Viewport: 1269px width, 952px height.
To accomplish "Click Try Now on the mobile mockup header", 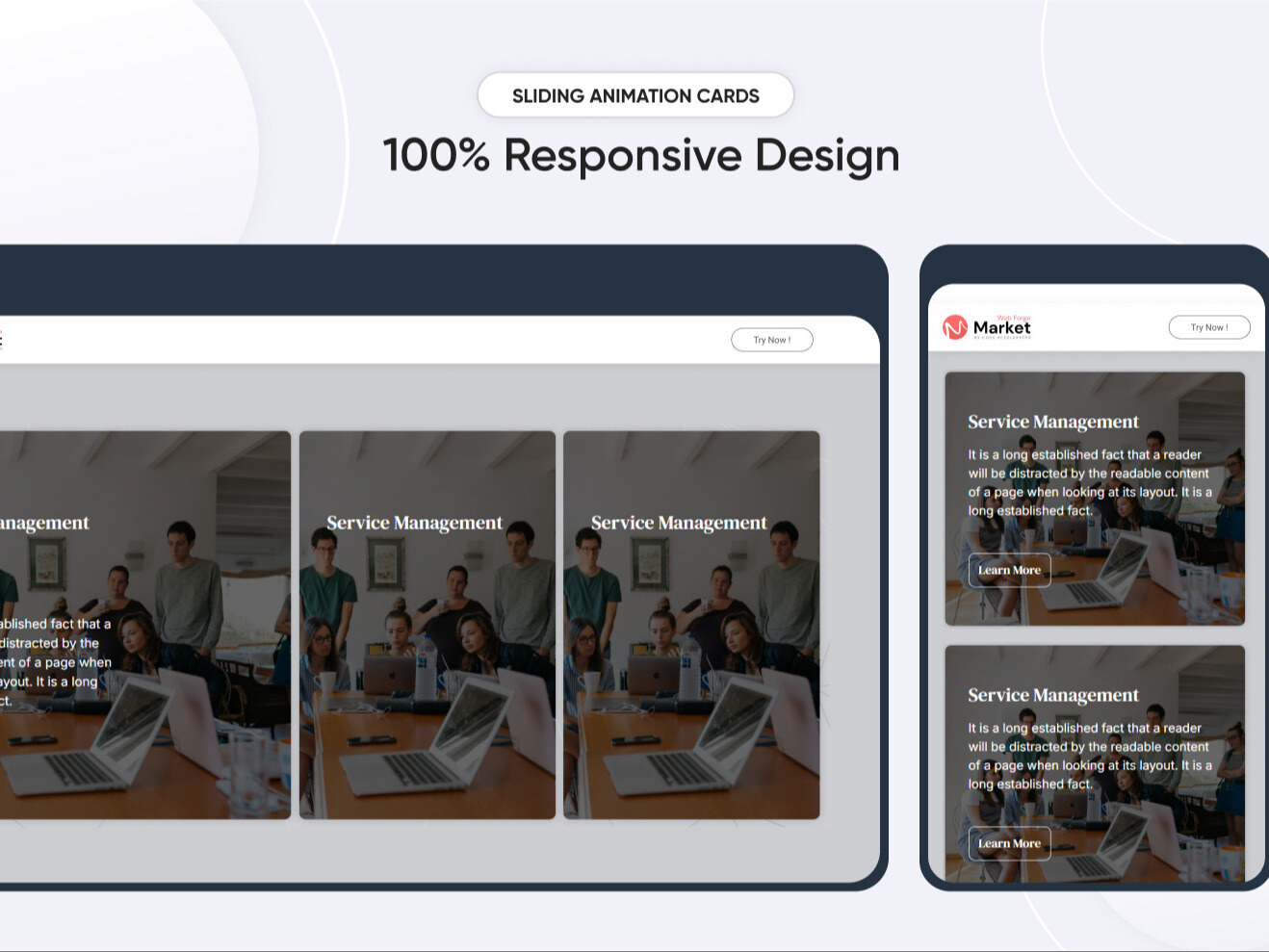I will pos(1209,326).
